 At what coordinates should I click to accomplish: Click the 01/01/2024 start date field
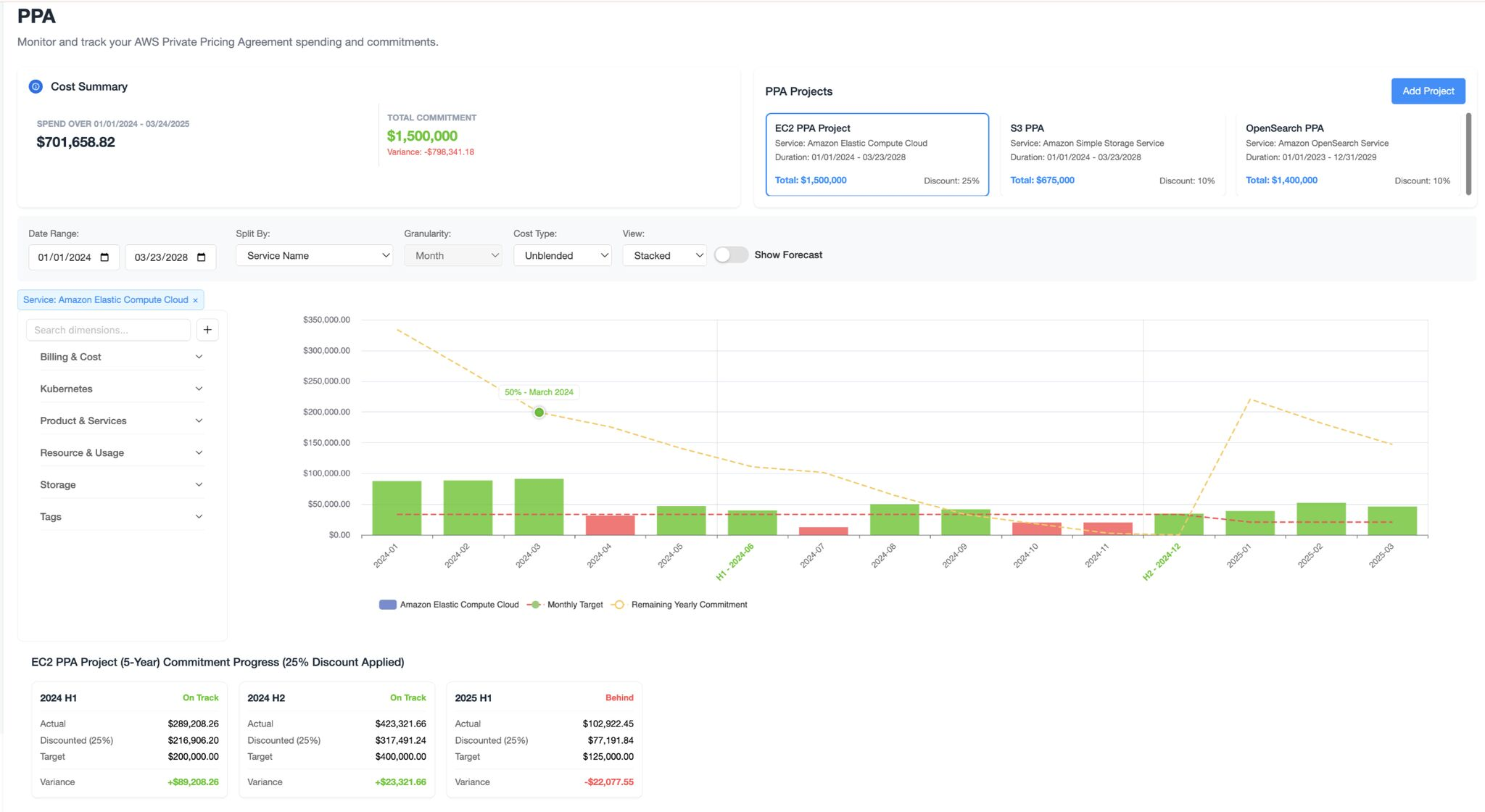(74, 257)
